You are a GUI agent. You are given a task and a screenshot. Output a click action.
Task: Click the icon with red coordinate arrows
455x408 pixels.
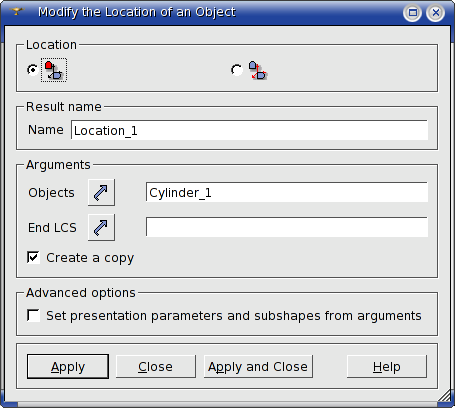(x=258, y=70)
